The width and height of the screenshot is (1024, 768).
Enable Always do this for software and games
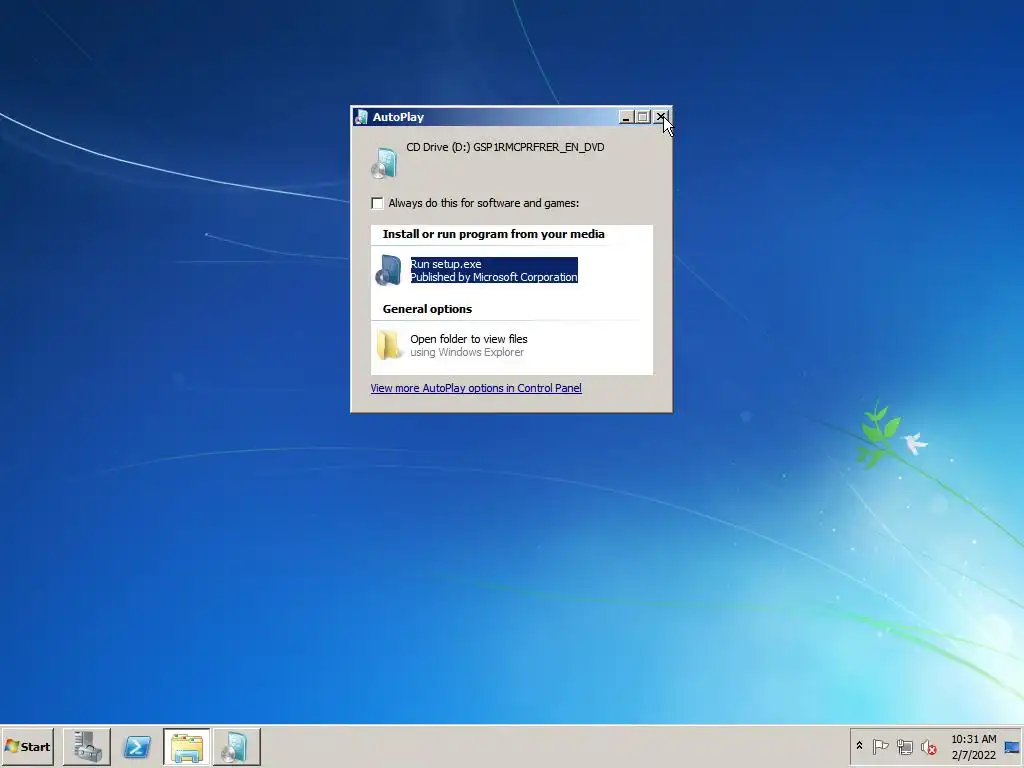(x=377, y=203)
